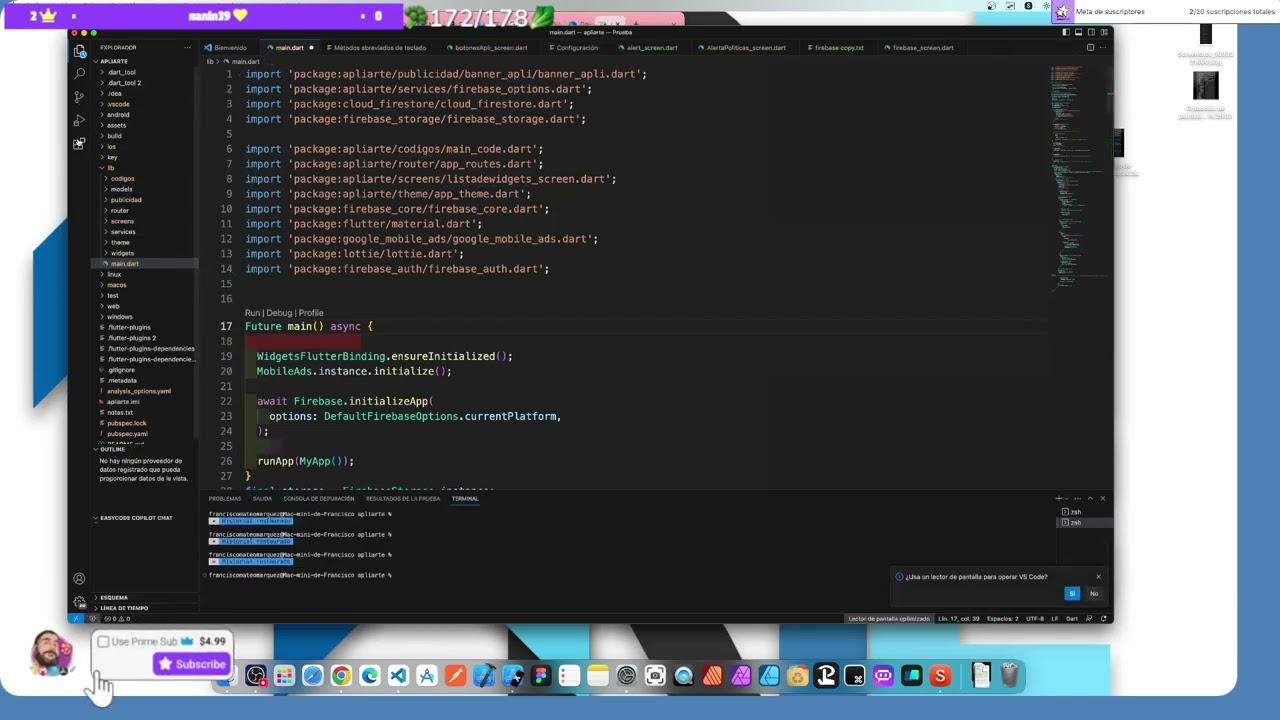Image resolution: width=1280 pixels, height=720 pixels.
Task: Switch to the Bienvenido tab
Action: click(230, 47)
